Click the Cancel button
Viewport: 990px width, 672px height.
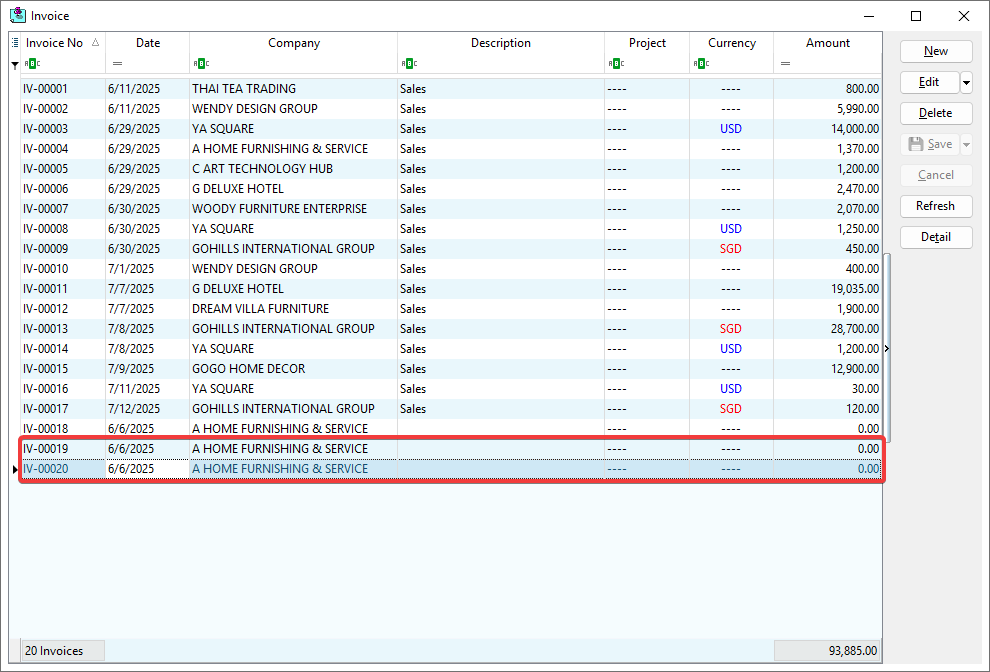936,175
